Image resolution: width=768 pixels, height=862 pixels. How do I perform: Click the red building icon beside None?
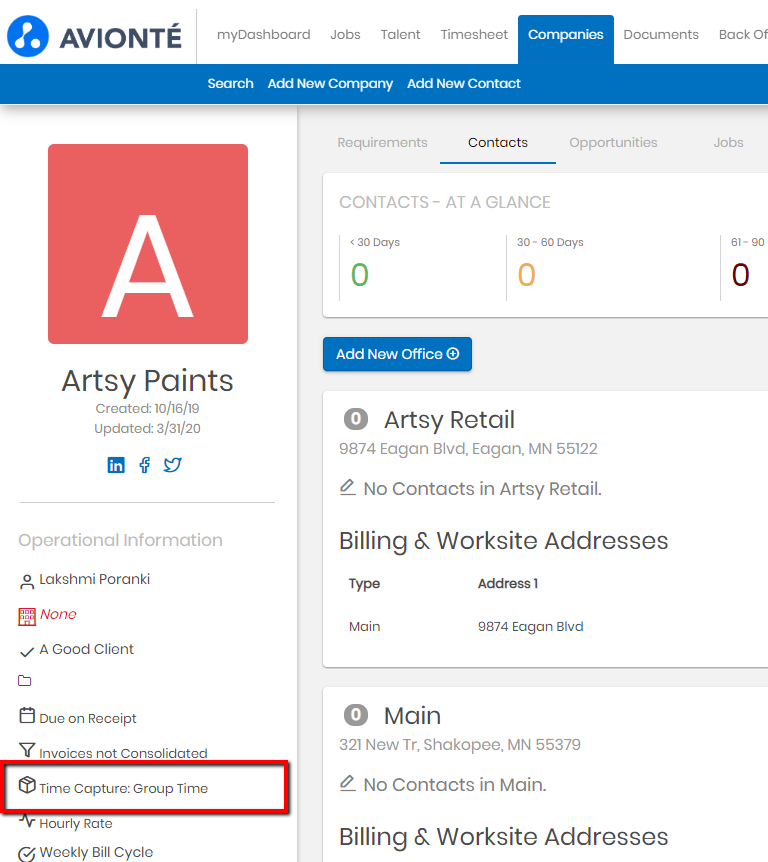27,616
